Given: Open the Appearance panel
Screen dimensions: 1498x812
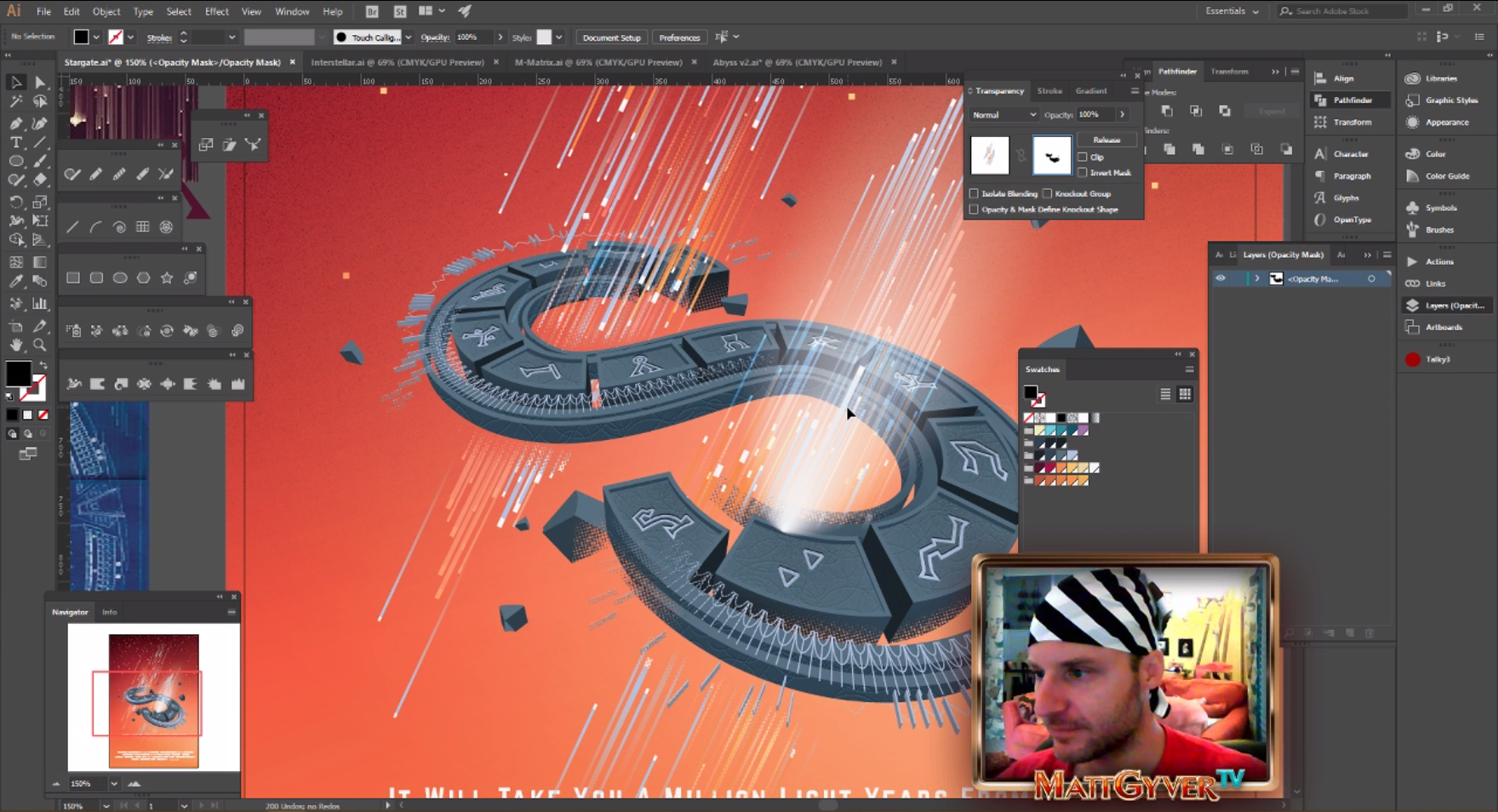Looking at the screenshot, I should 1447,123.
